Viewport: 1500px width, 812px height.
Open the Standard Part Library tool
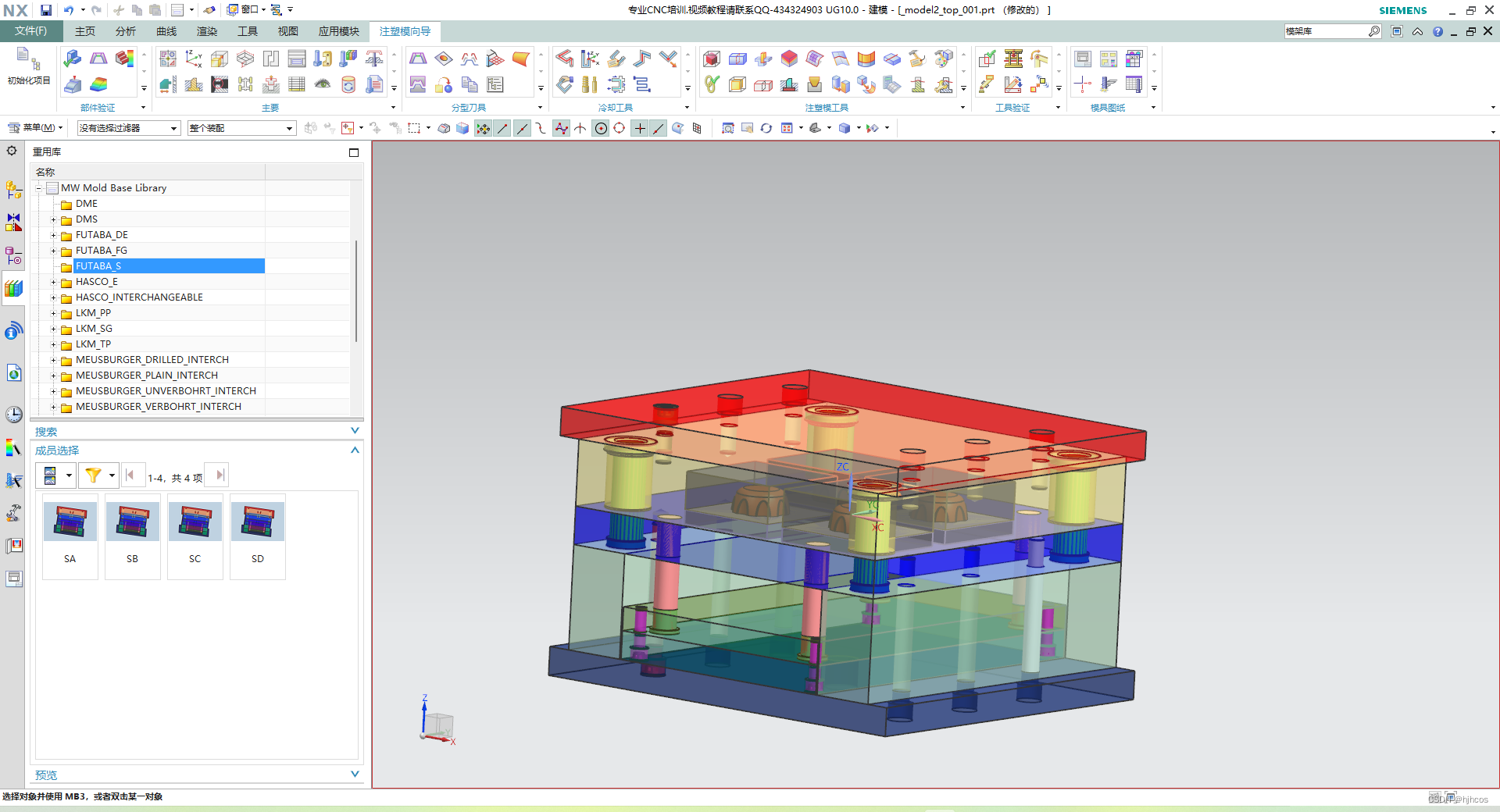point(323,59)
